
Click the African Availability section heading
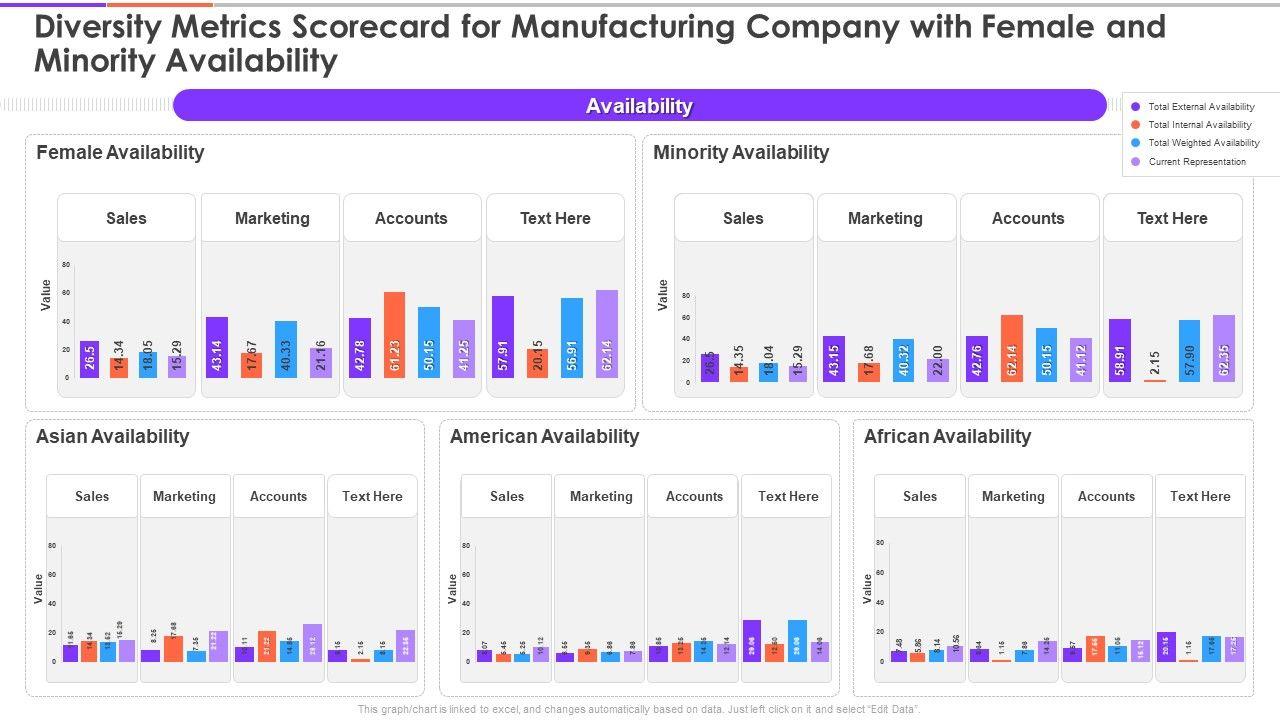pyautogui.click(x=947, y=436)
